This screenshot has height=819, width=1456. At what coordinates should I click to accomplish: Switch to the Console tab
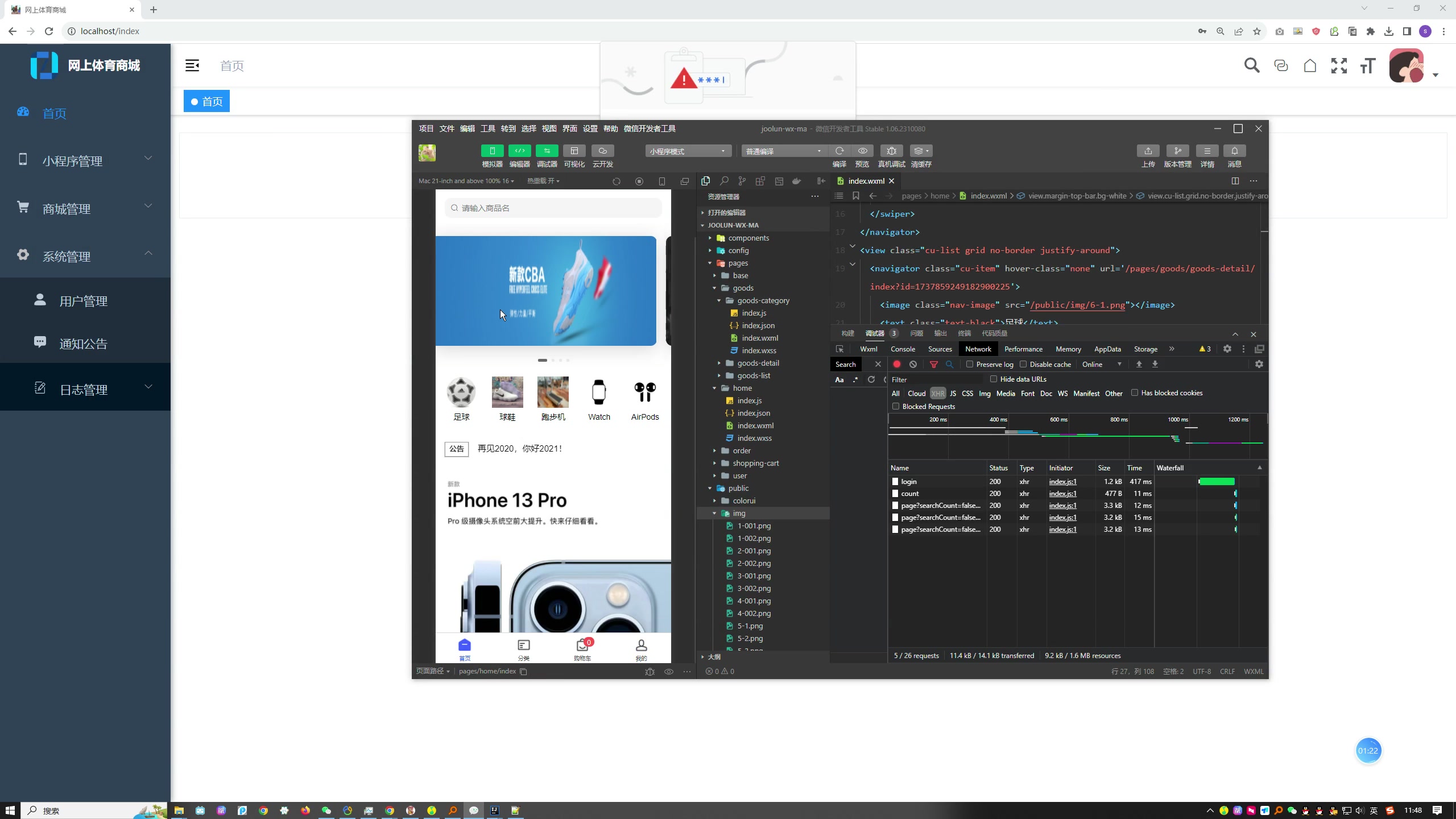coord(903,349)
